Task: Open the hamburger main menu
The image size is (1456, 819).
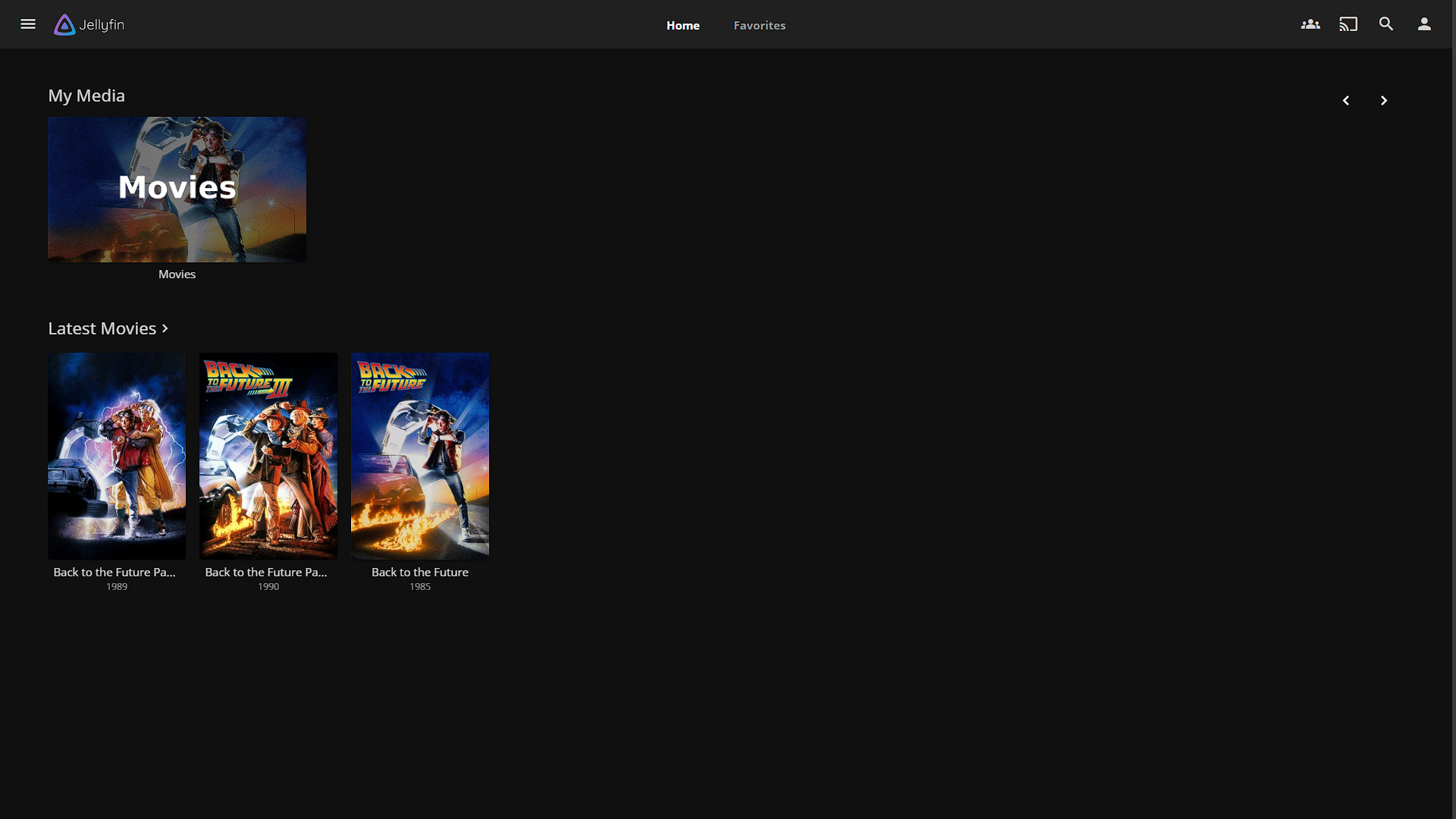Action: [x=28, y=24]
